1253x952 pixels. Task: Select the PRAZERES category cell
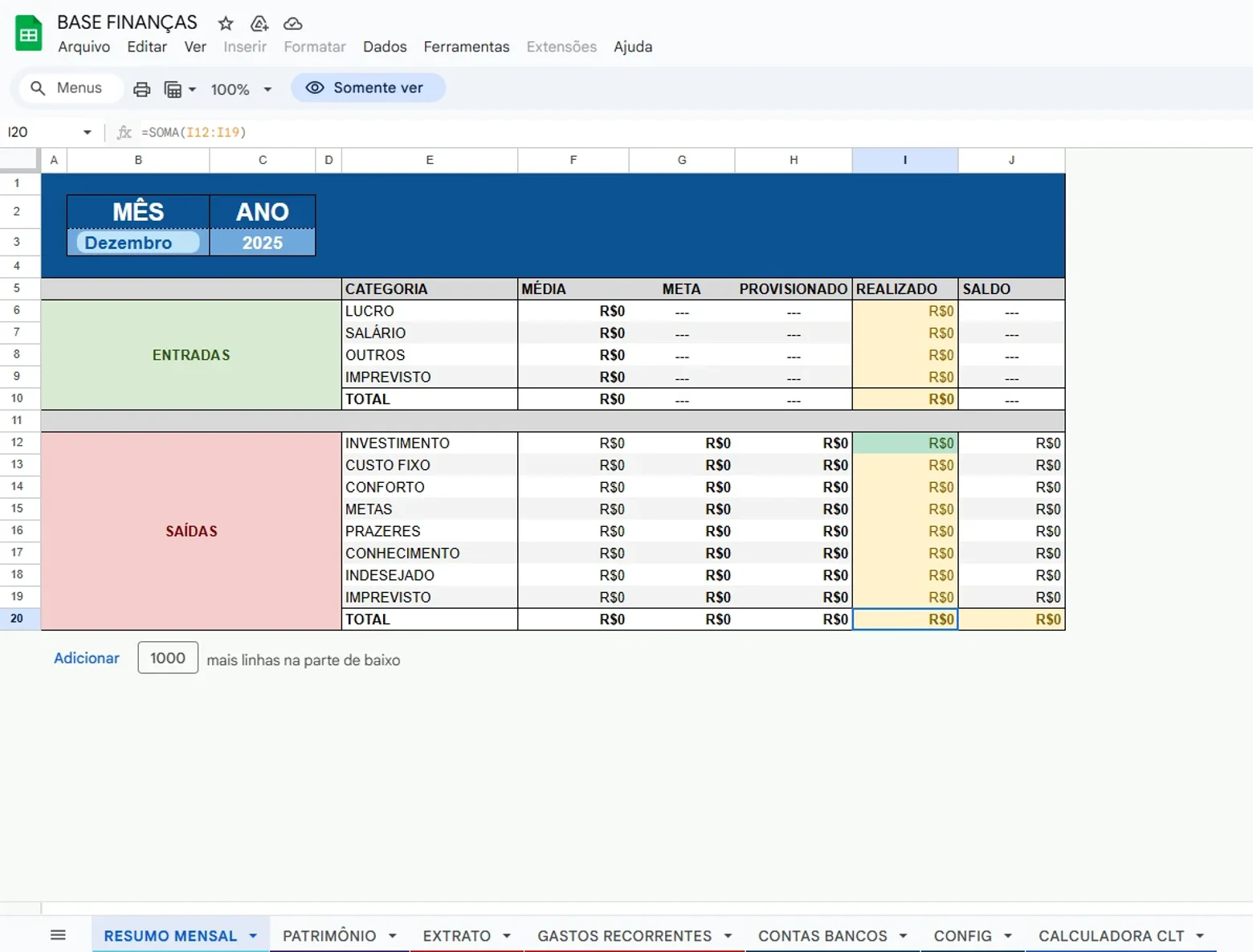430,531
